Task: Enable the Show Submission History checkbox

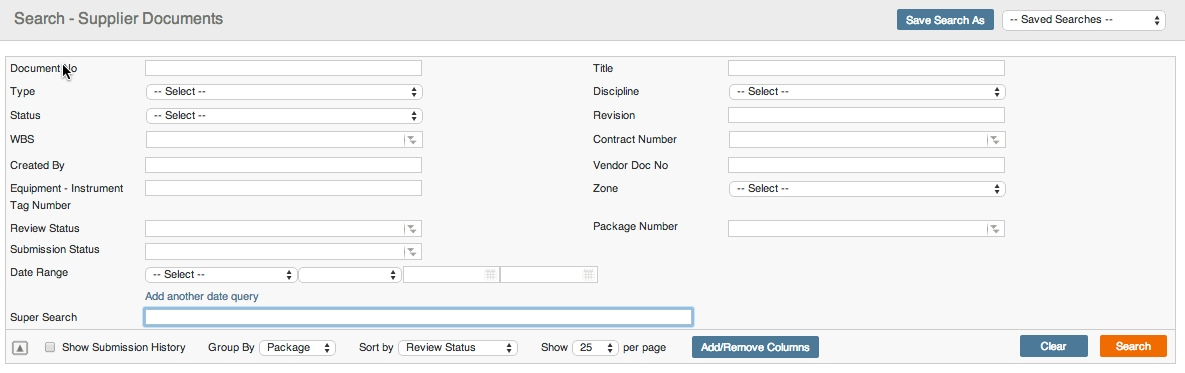Action: click(50, 347)
